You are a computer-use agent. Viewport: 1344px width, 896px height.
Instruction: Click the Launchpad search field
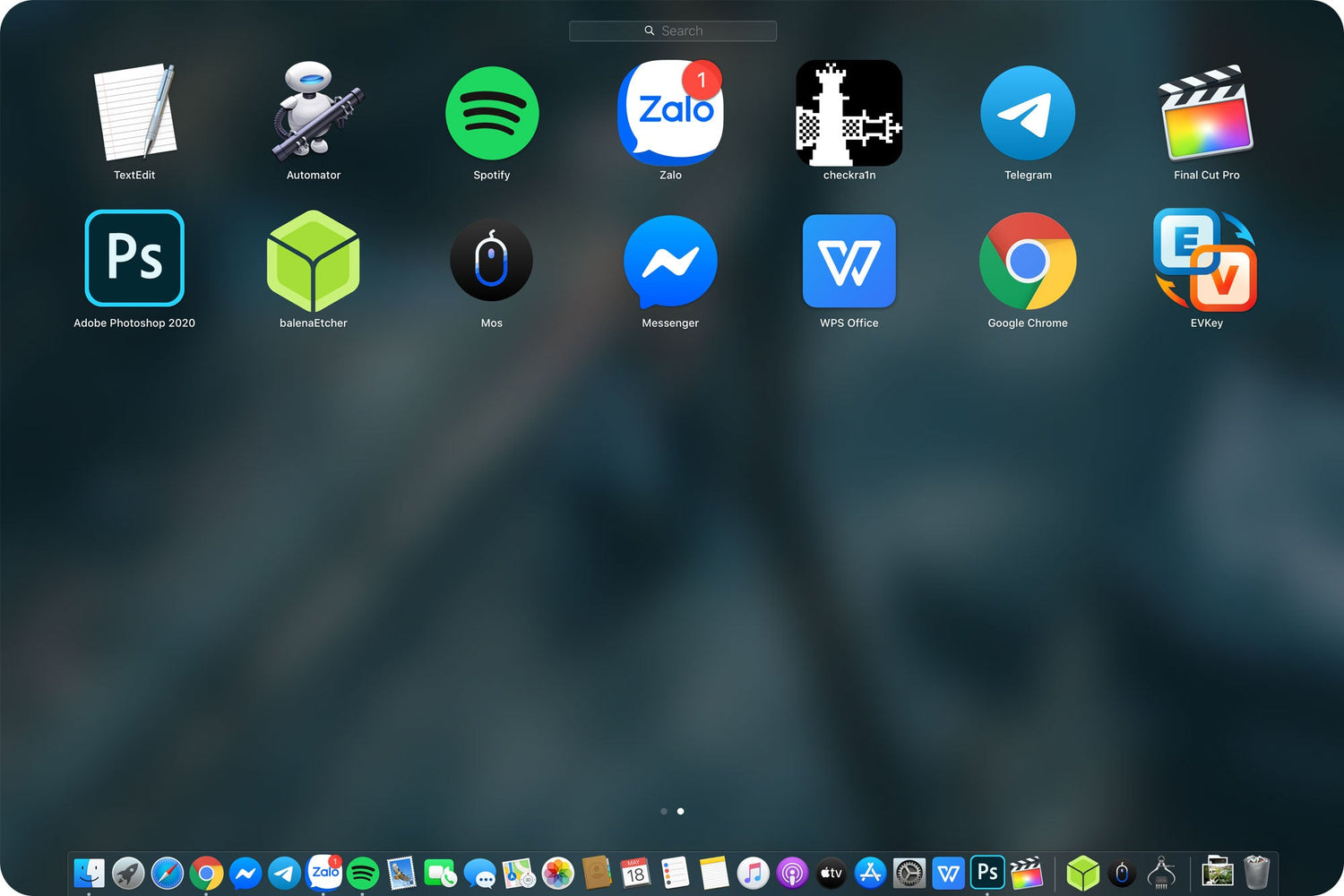(673, 30)
